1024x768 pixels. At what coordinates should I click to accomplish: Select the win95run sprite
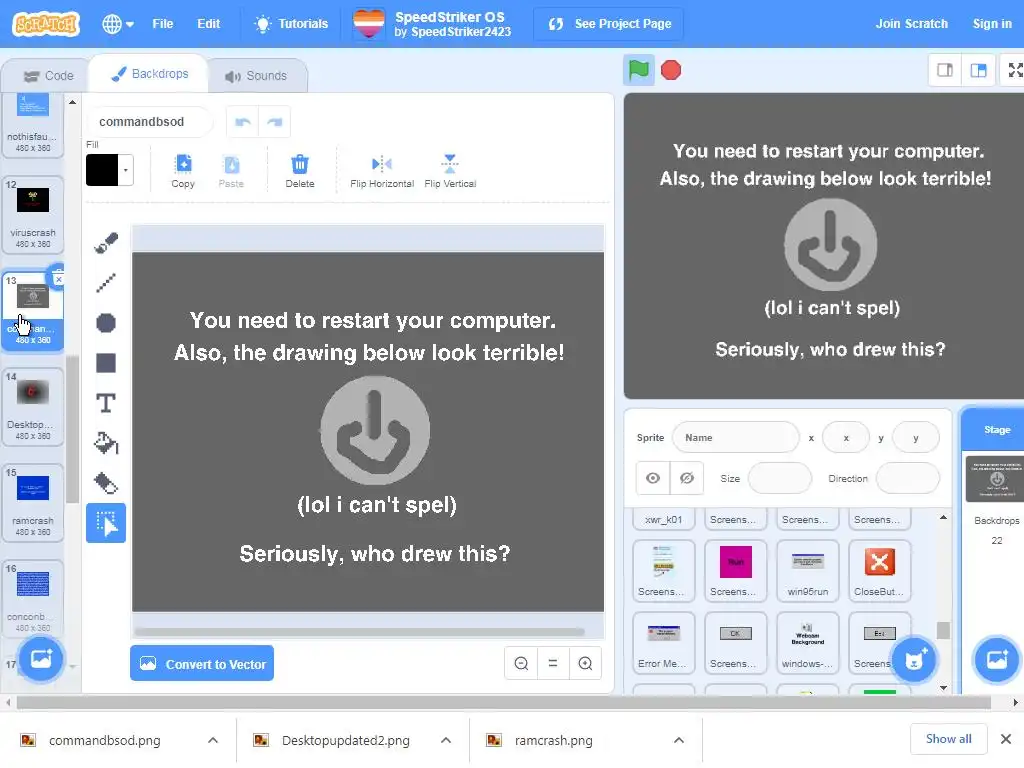point(807,570)
